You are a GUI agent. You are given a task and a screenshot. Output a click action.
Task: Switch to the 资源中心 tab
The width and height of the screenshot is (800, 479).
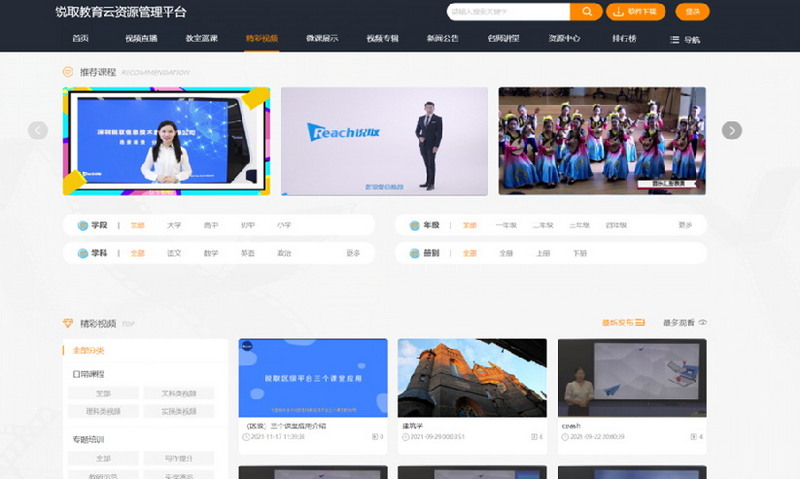coord(564,39)
